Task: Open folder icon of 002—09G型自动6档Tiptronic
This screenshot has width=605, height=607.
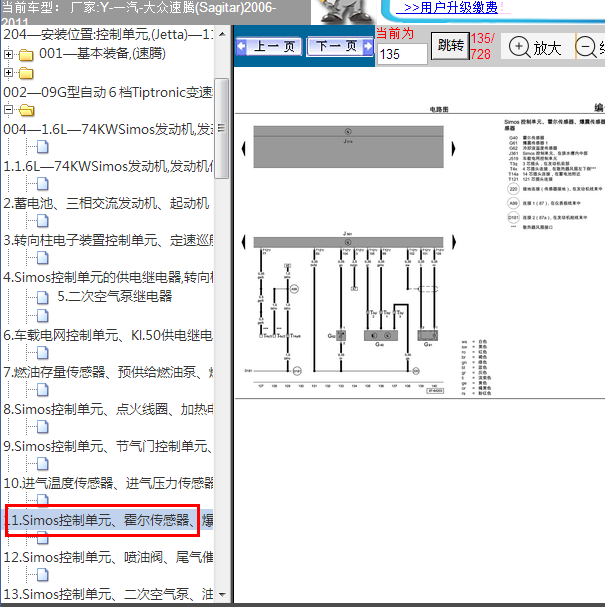Action: pos(26,73)
